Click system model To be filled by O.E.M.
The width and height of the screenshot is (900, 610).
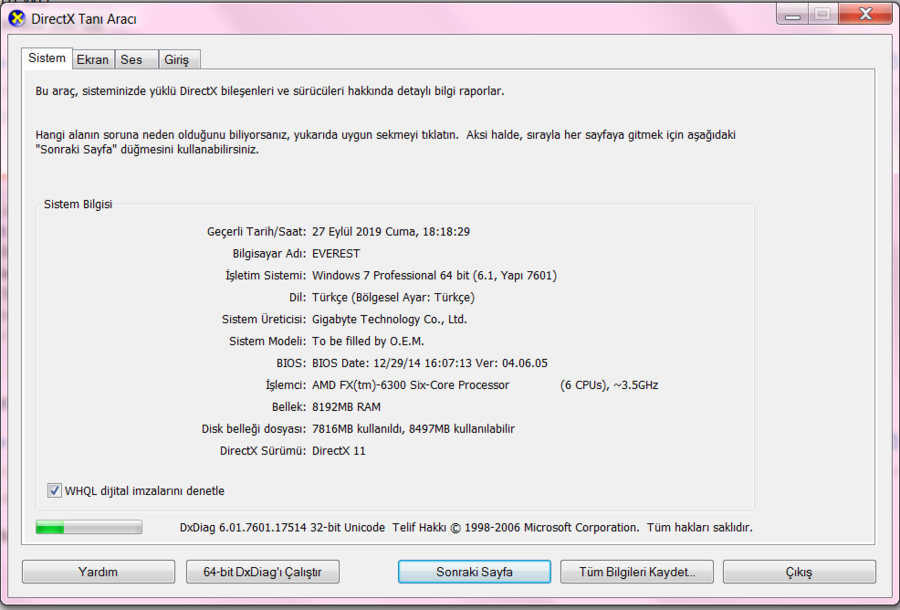coord(368,341)
